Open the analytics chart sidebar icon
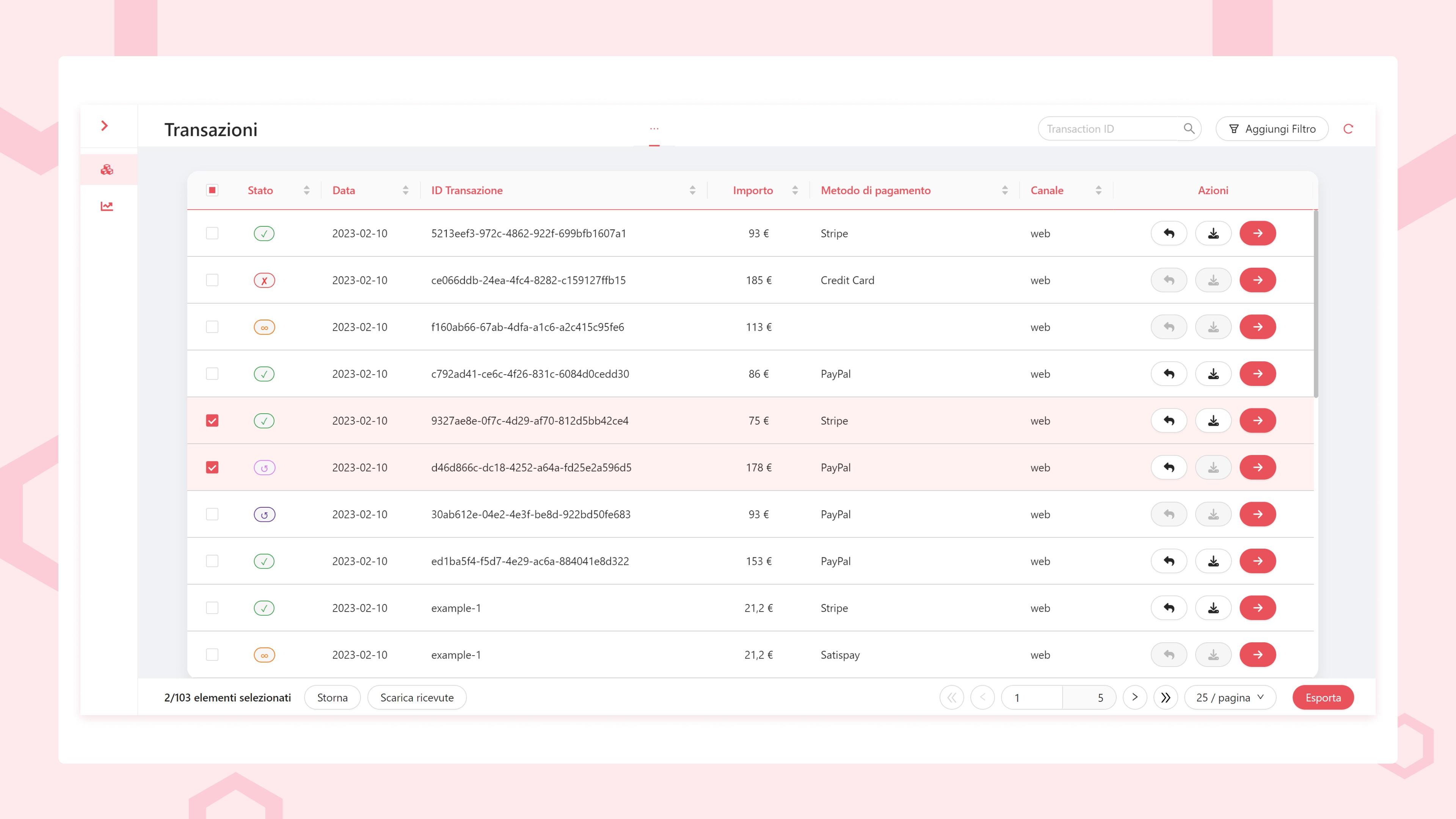The height and width of the screenshot is (819, 1456). click(107, 206)
